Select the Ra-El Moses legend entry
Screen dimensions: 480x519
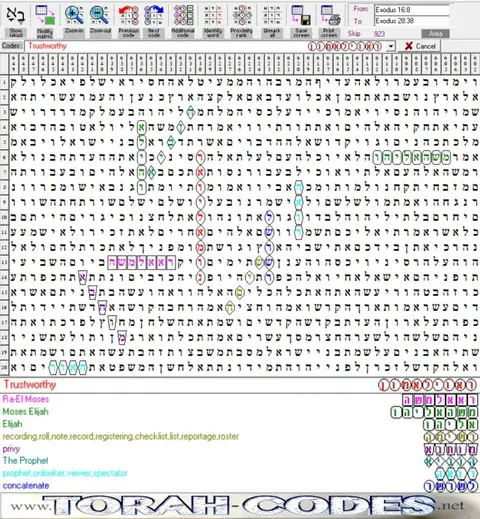tap(26, 399)
